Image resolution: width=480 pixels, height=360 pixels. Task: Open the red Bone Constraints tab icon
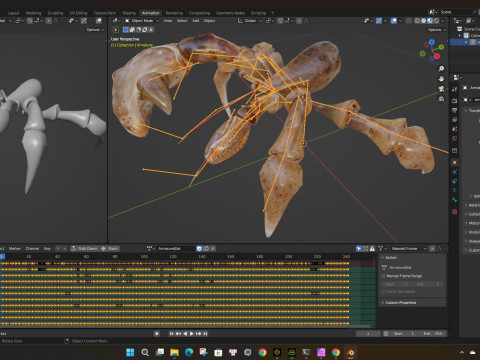pos(455,212)
